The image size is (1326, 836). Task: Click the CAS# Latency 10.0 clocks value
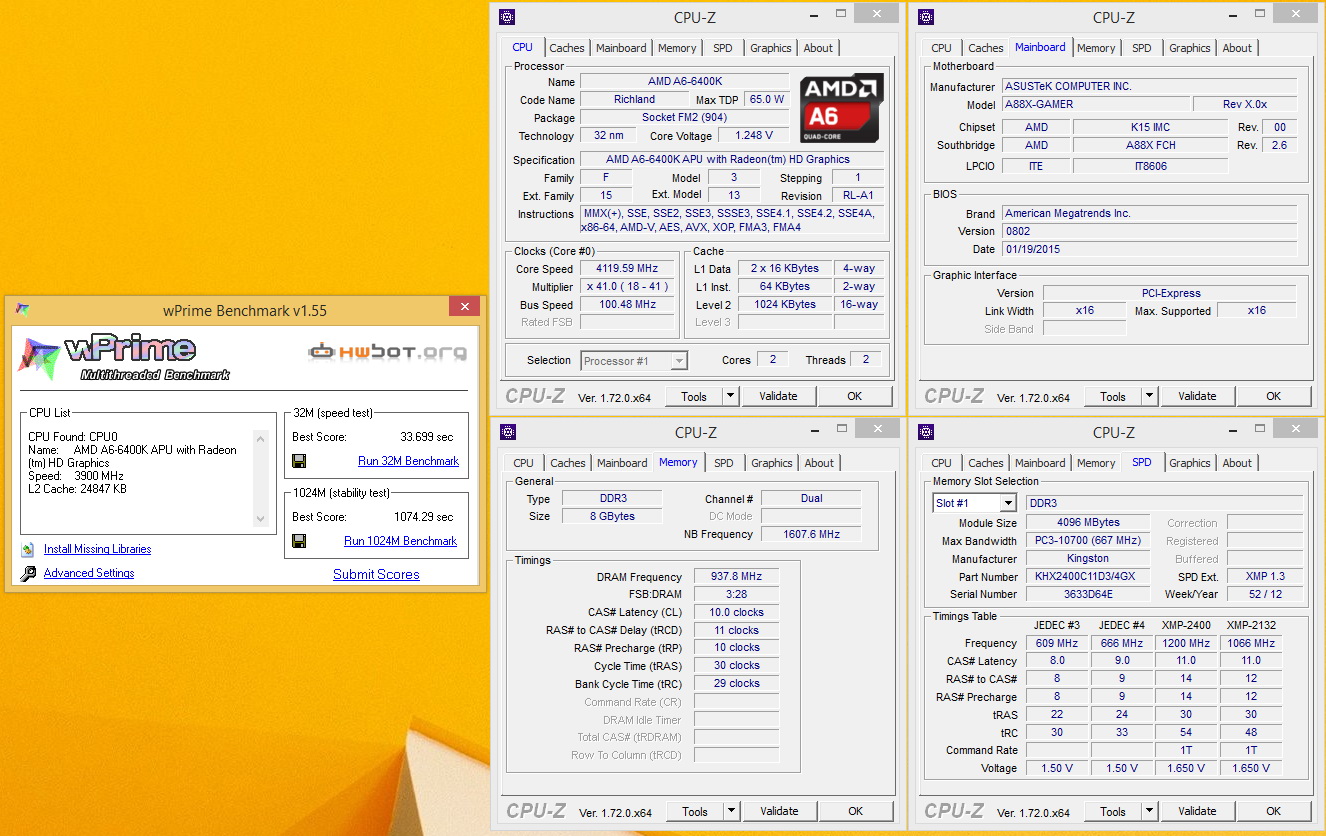coord(735,612)
